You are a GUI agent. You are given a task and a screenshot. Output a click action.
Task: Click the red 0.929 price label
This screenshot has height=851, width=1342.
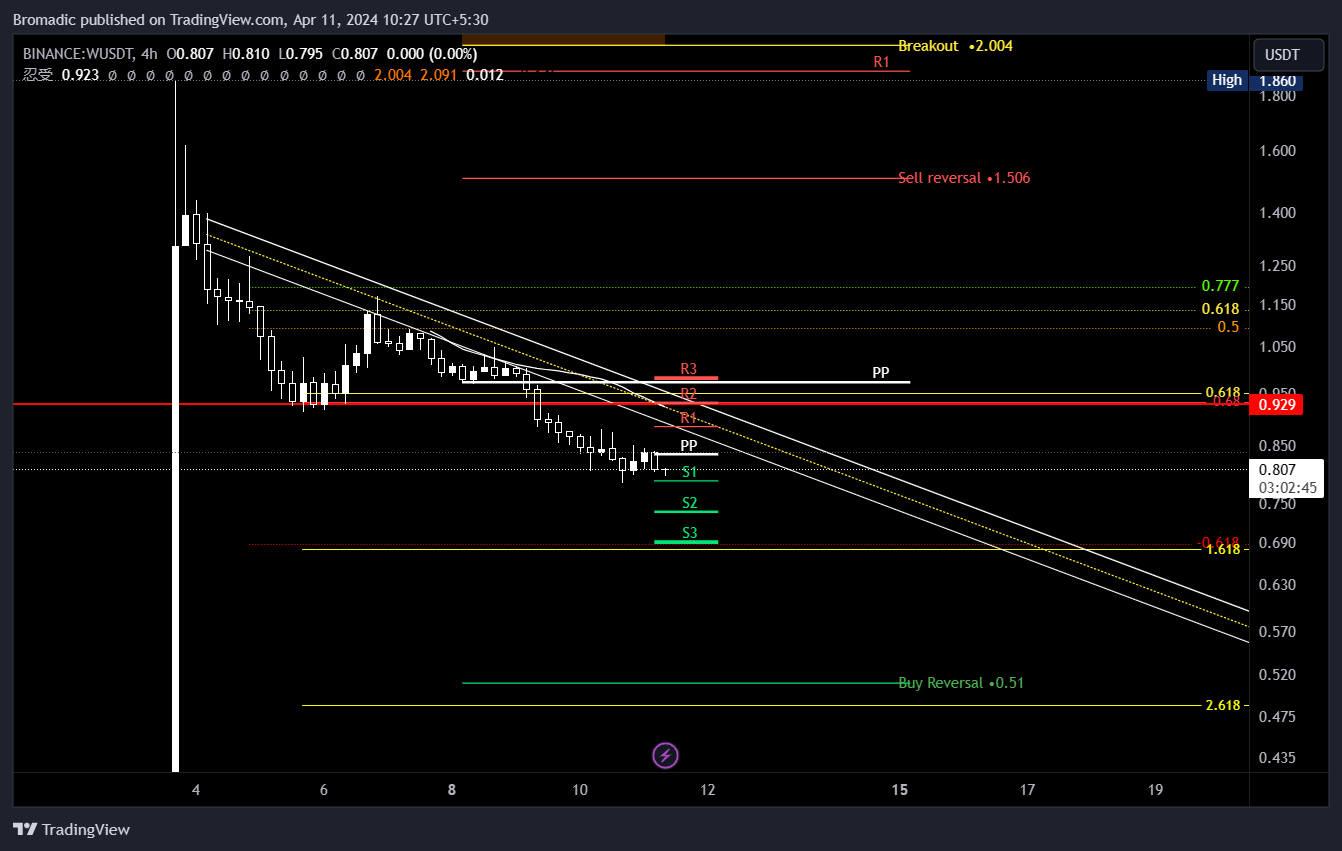[1276, 405]
